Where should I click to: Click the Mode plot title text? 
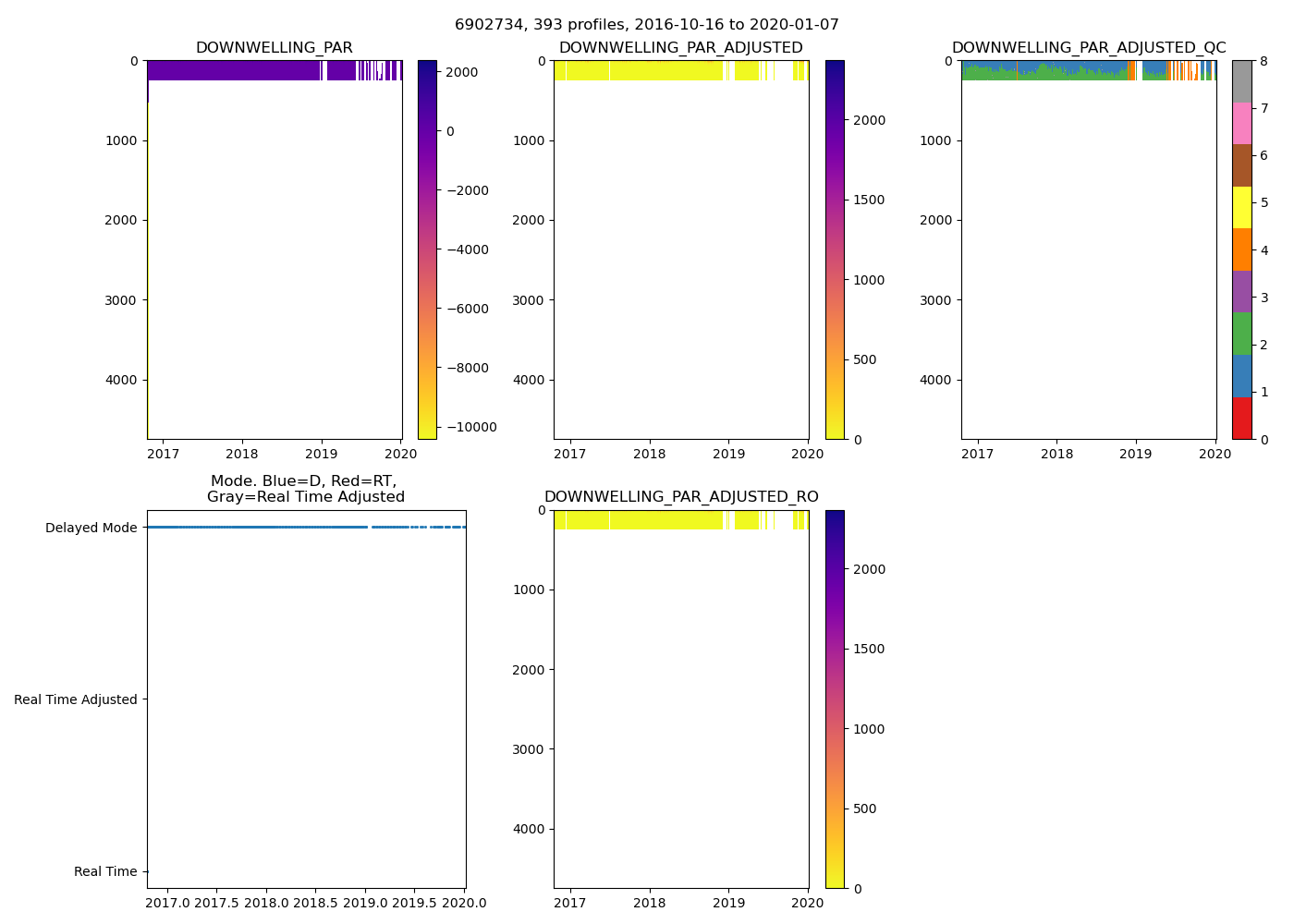(x=305, y=489)
